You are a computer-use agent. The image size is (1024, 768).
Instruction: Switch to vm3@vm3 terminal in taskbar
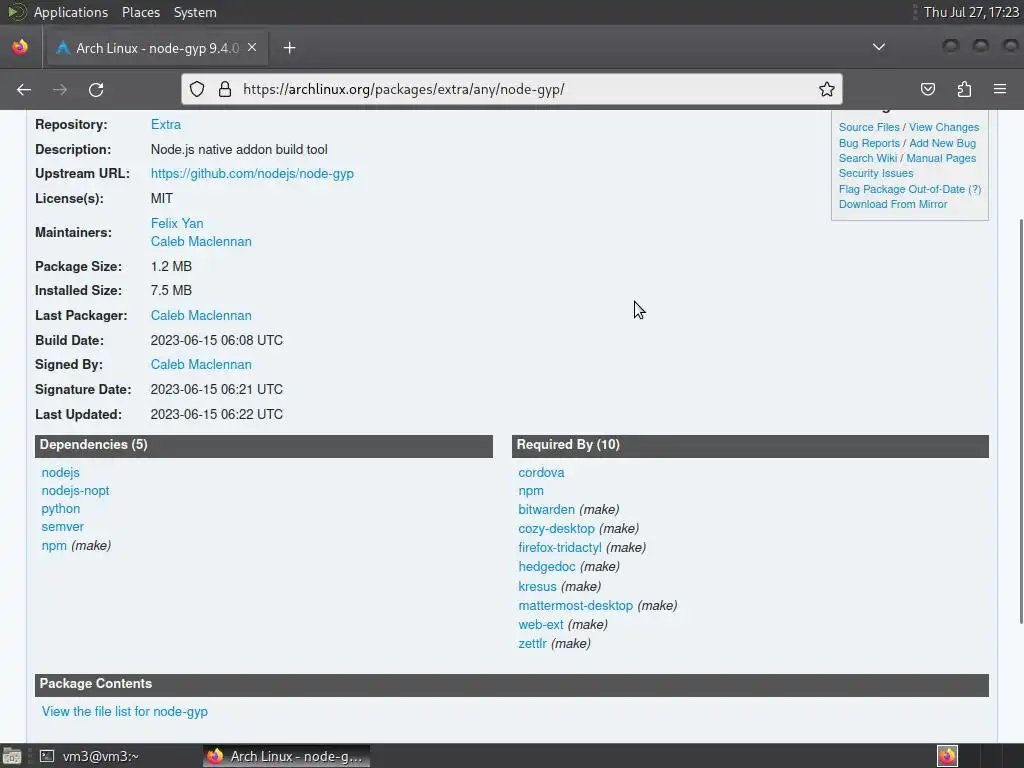[89, 756]
